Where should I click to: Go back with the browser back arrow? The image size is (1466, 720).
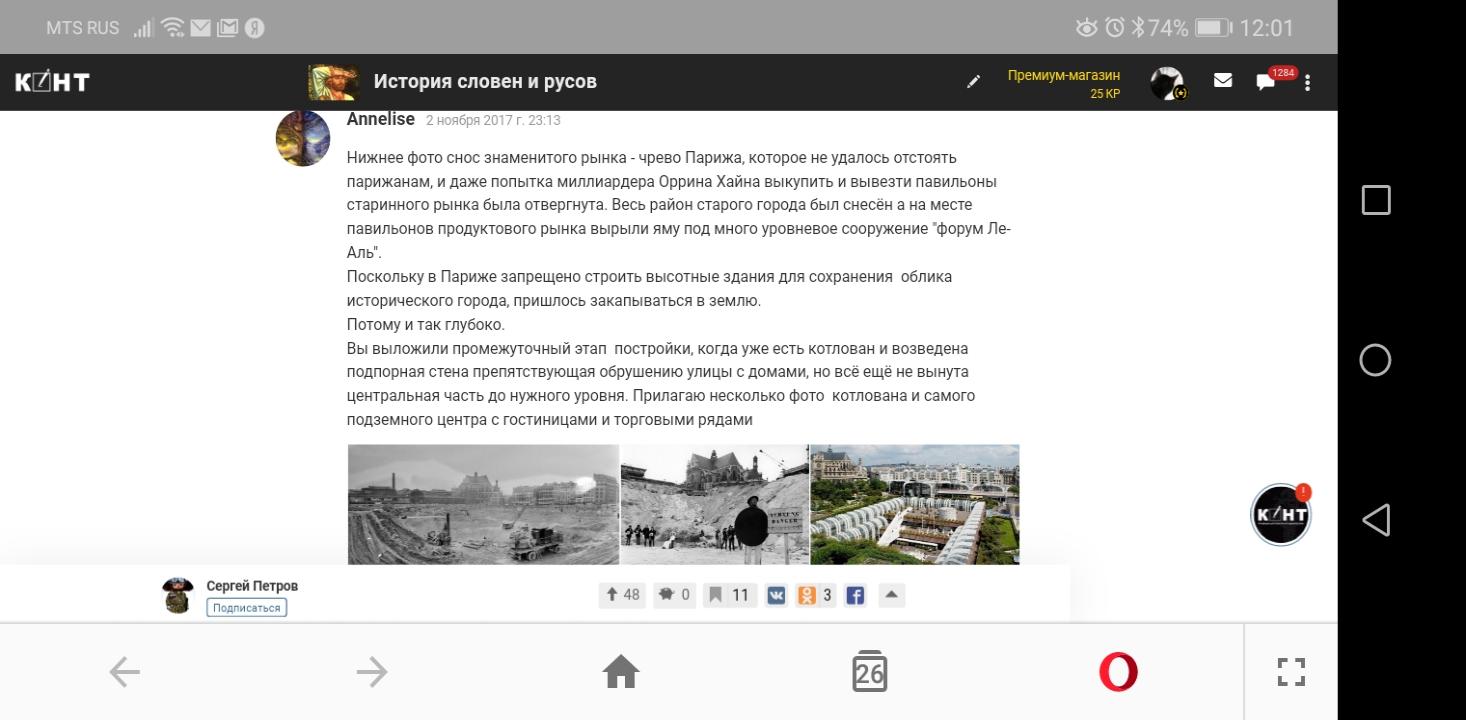pyautogui.click(x=124, y=672)
